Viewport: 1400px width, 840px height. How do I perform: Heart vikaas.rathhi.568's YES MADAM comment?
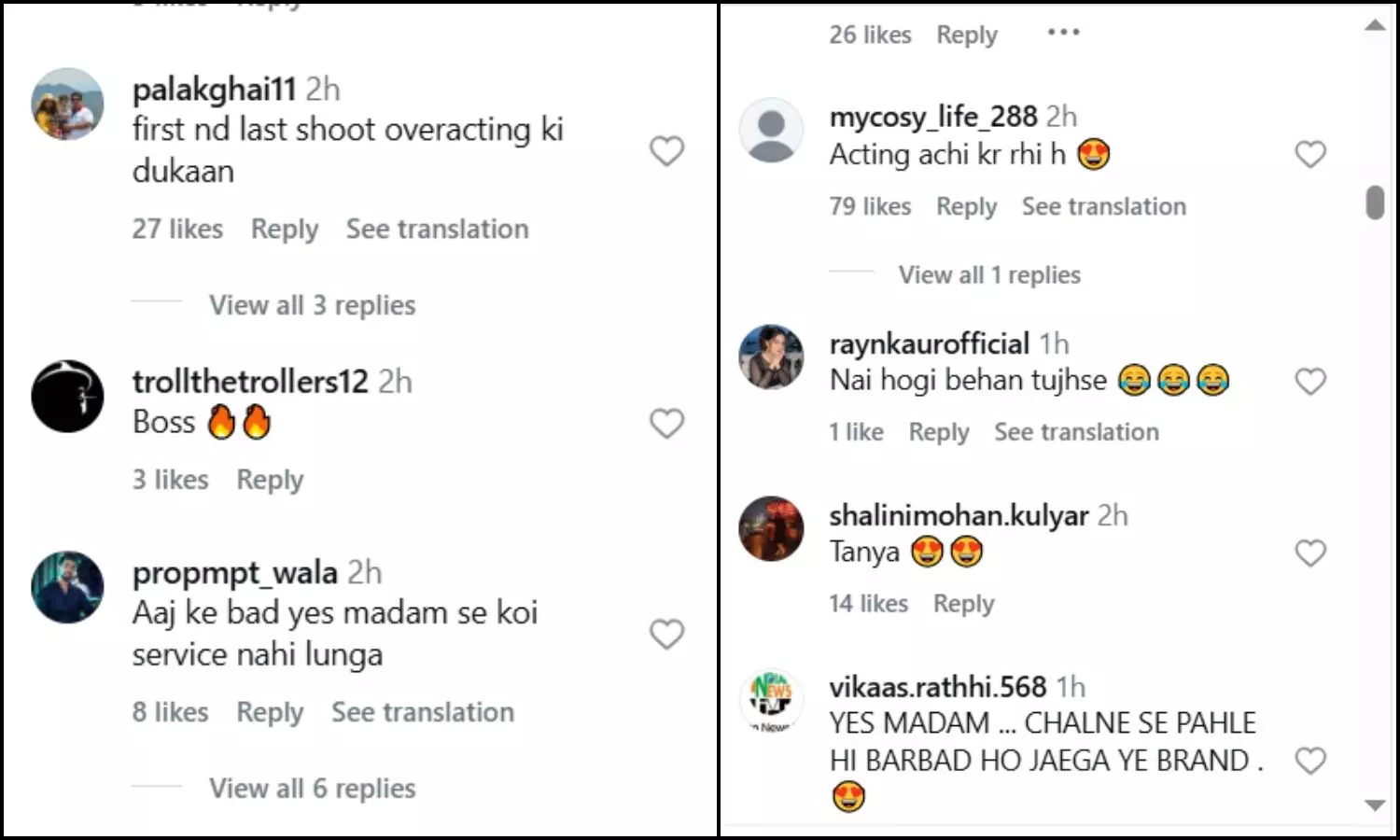tap(1310, 761)
